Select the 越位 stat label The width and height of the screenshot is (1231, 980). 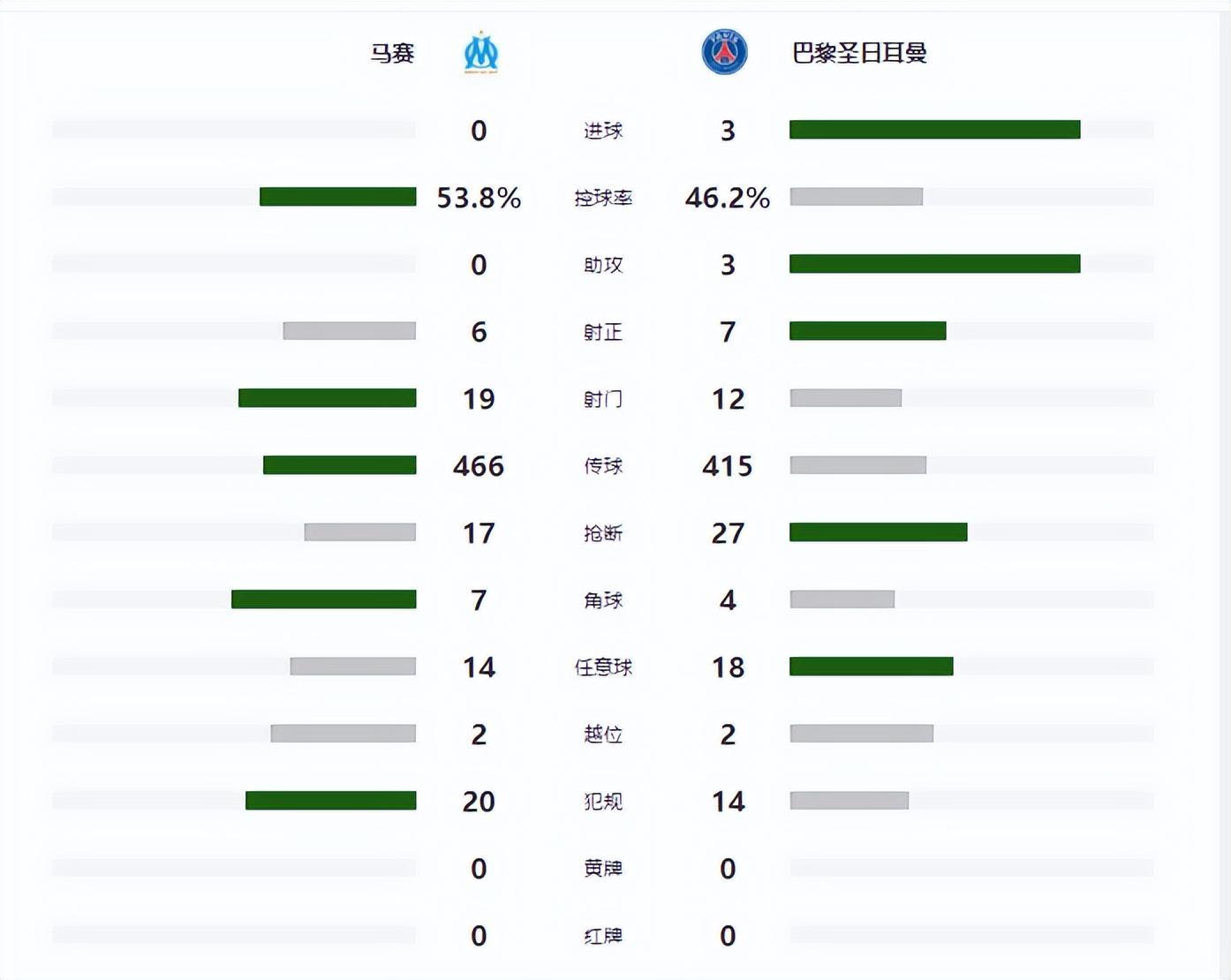coord(603,735)
